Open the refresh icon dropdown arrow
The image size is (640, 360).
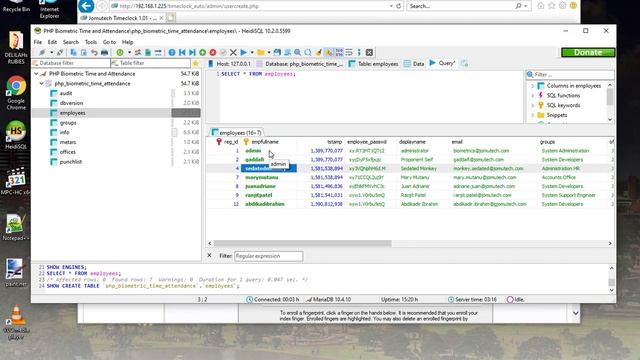pyautogui.click(x=129, y=52)
